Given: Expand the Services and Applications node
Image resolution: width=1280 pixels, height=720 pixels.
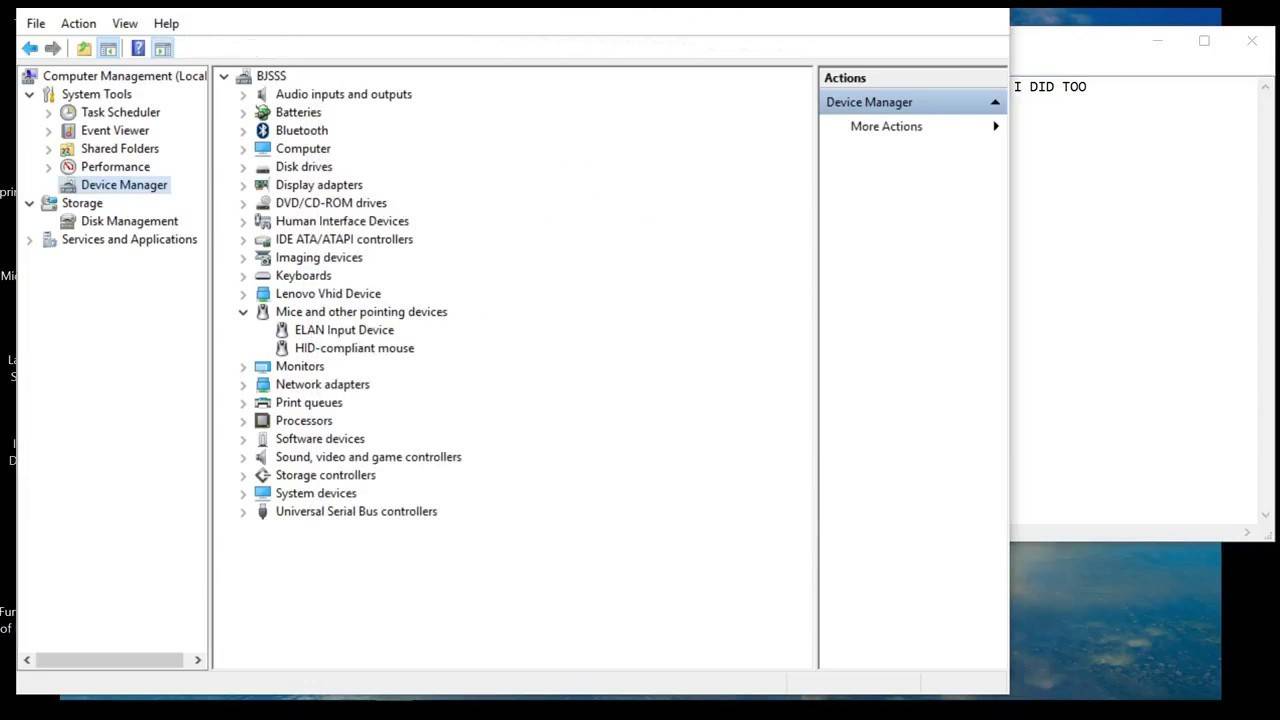Looking at the screenshot, I should point(30,239).
